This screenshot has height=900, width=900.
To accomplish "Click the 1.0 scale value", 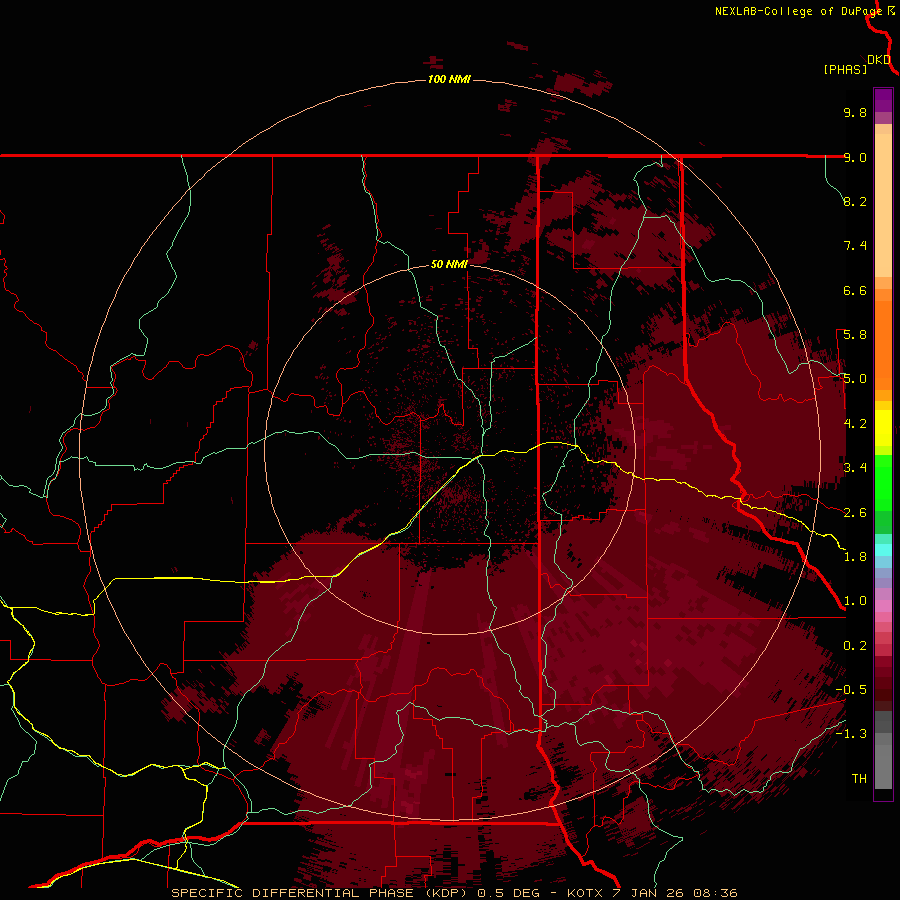I will tap(855, 601).
